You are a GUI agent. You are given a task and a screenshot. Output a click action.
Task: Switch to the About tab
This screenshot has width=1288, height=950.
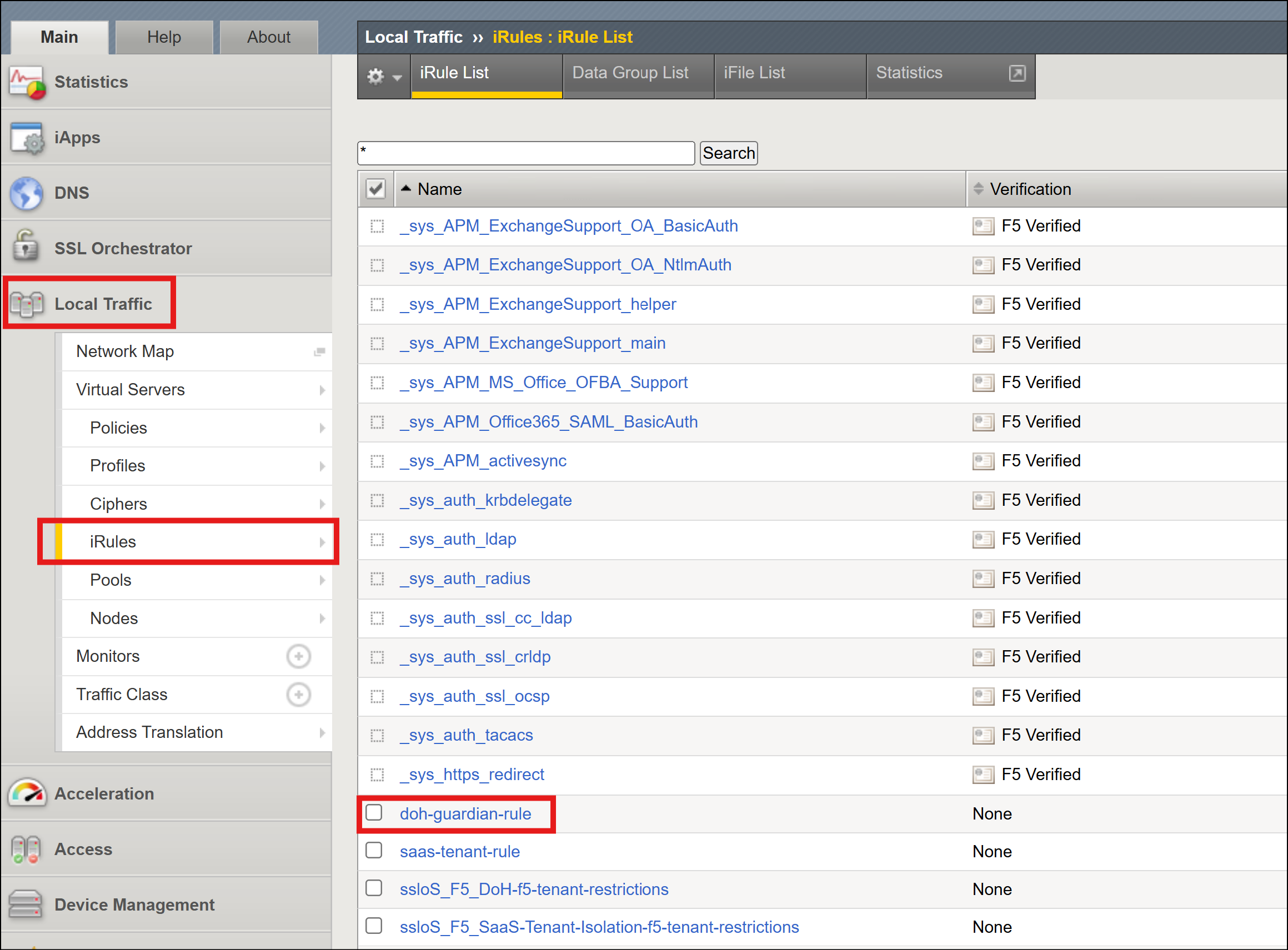pyautogui.click(x=269, y=37)
